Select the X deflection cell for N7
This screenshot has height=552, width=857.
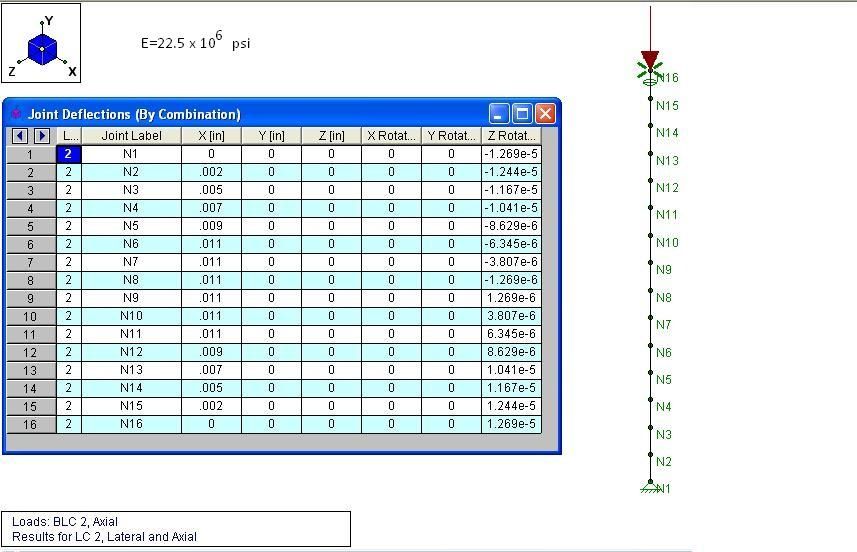tap(211, 262)
